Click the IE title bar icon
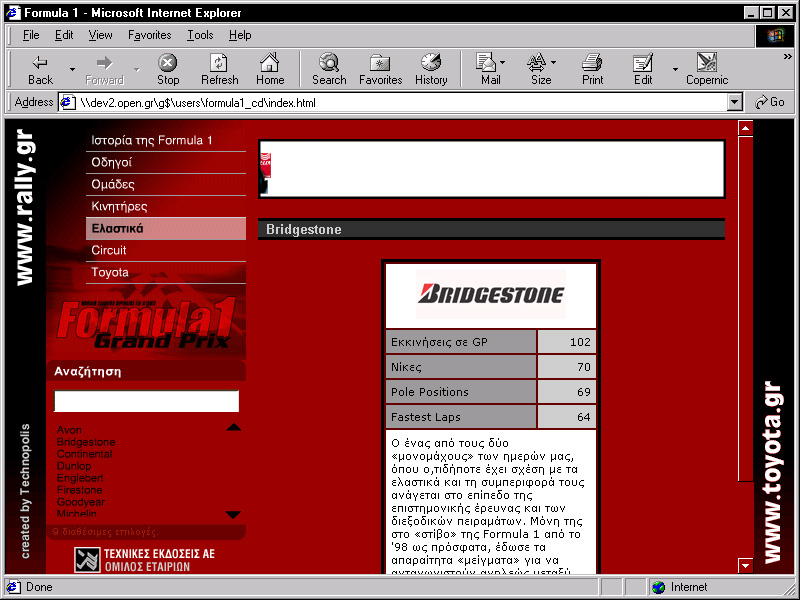The image size is (800, 600). 13,12
